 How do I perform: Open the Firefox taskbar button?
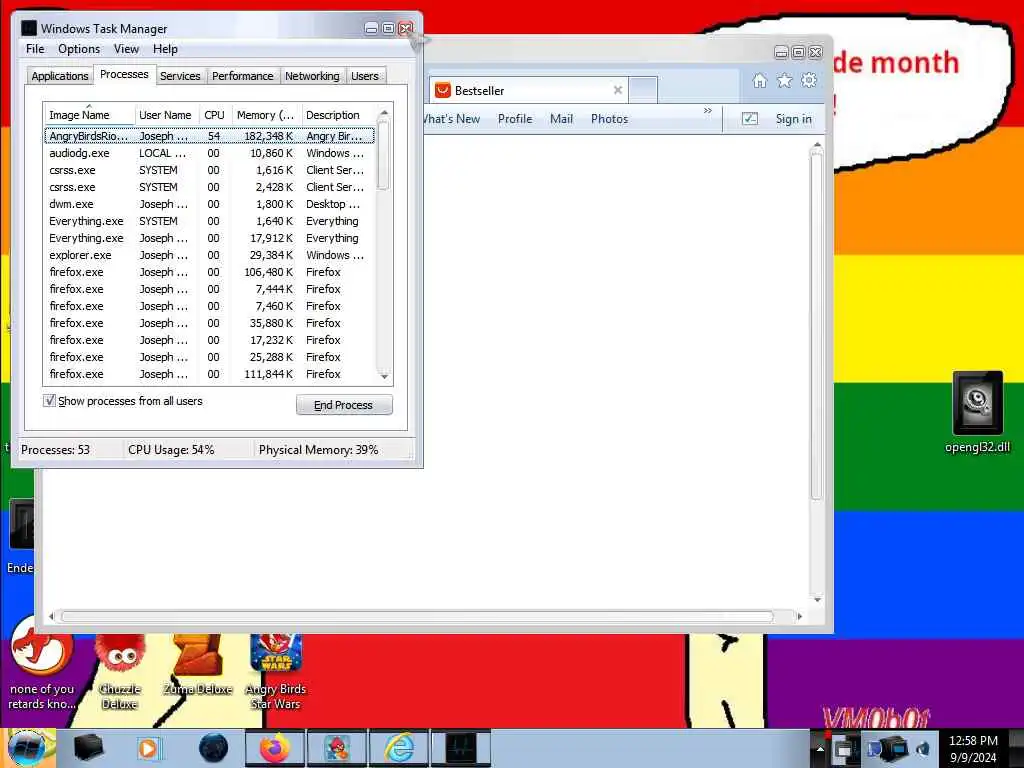[x=274, y=748]
